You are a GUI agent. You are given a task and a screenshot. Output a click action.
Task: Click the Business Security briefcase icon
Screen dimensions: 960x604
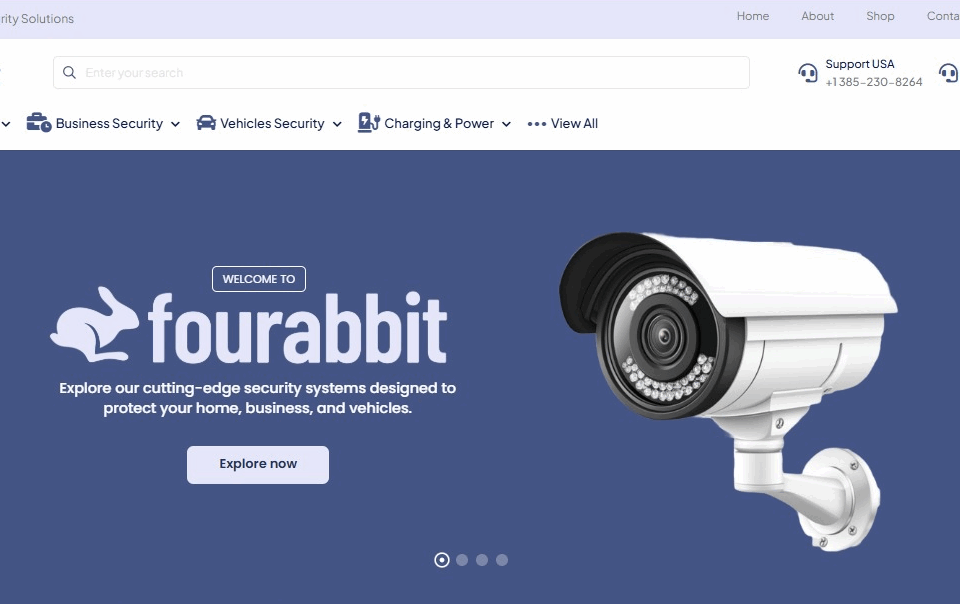39,122
